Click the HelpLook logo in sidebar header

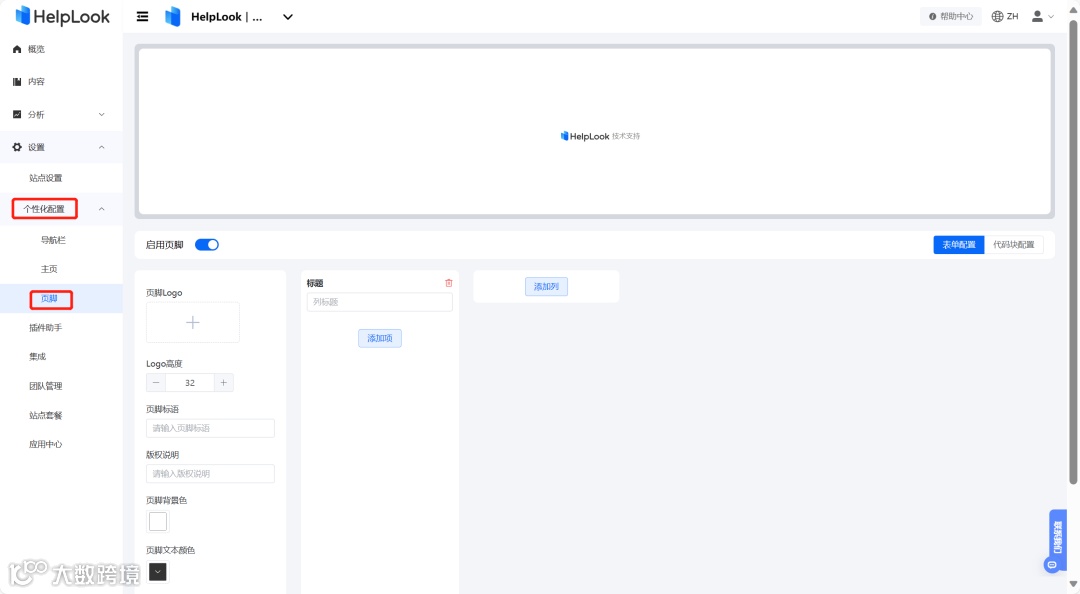pyautogui.click(x=62, y=16)
